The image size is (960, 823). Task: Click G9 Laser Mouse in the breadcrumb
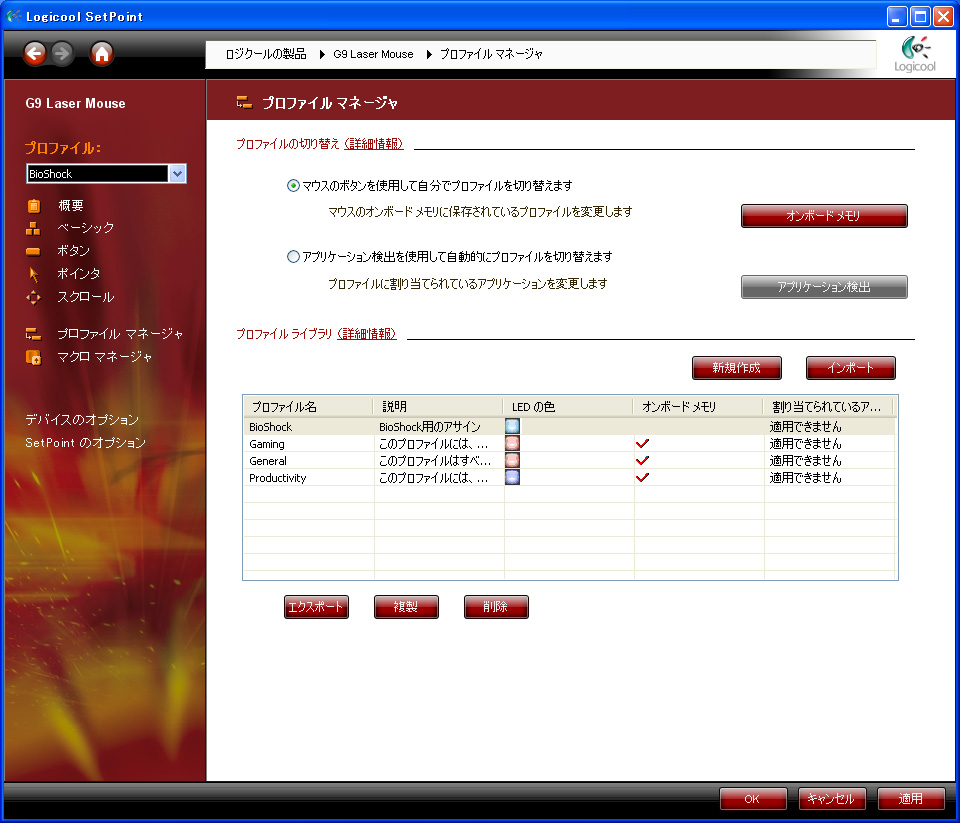click(373, 54)
